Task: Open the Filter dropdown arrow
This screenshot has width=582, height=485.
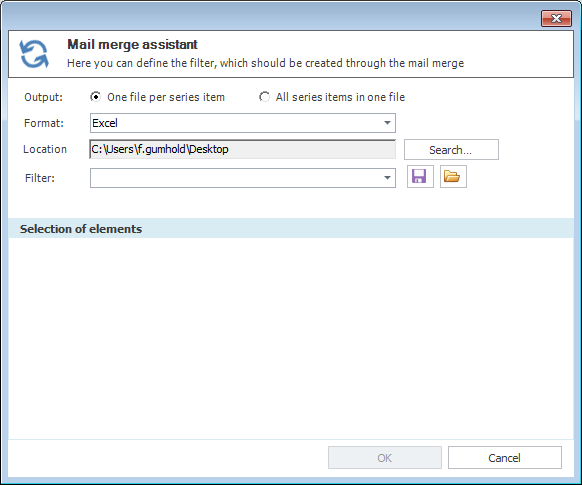Action: pos(387,178)
